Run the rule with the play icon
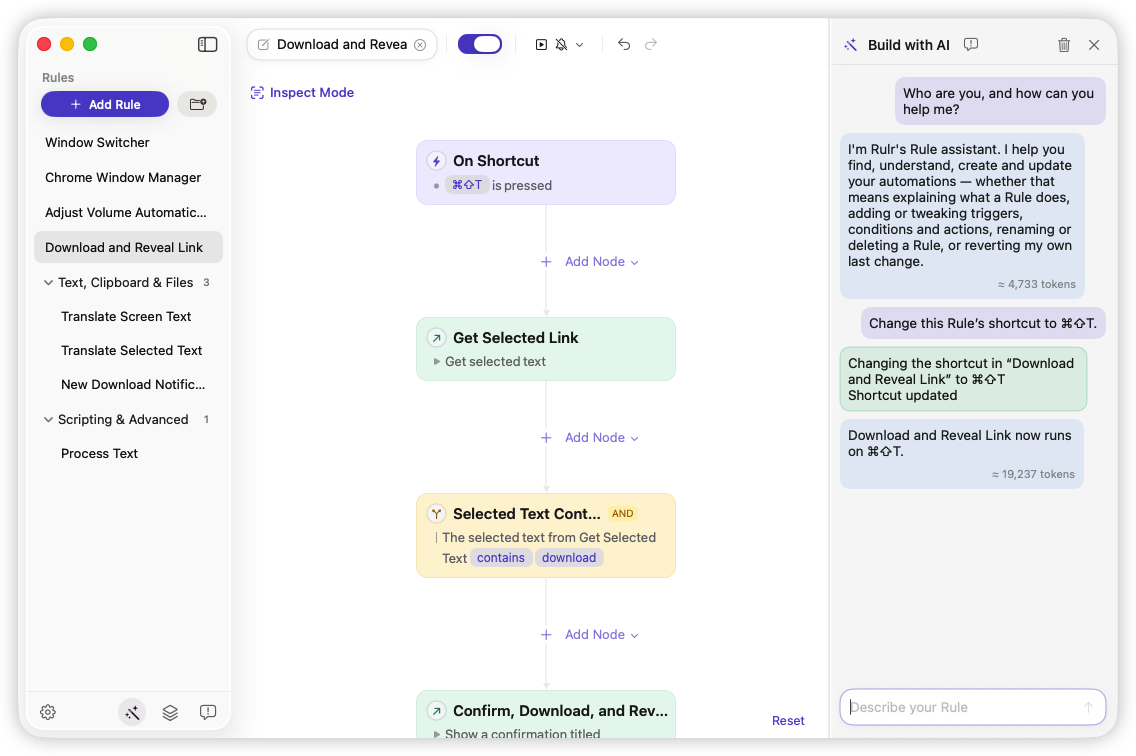 pyautogui.click(x=541, y=45)
